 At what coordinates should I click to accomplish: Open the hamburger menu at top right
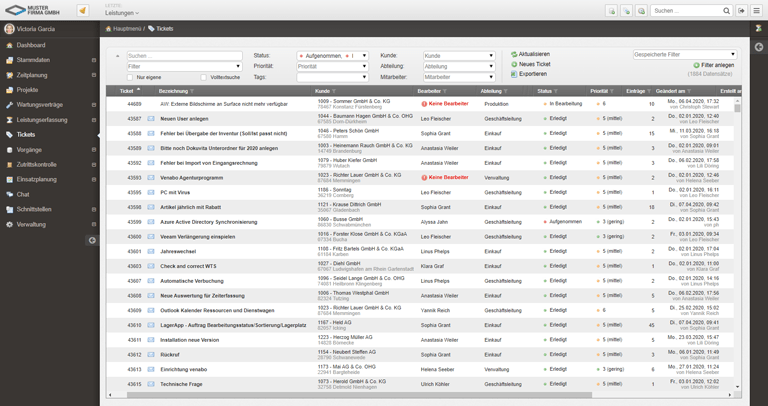[757, 11]
